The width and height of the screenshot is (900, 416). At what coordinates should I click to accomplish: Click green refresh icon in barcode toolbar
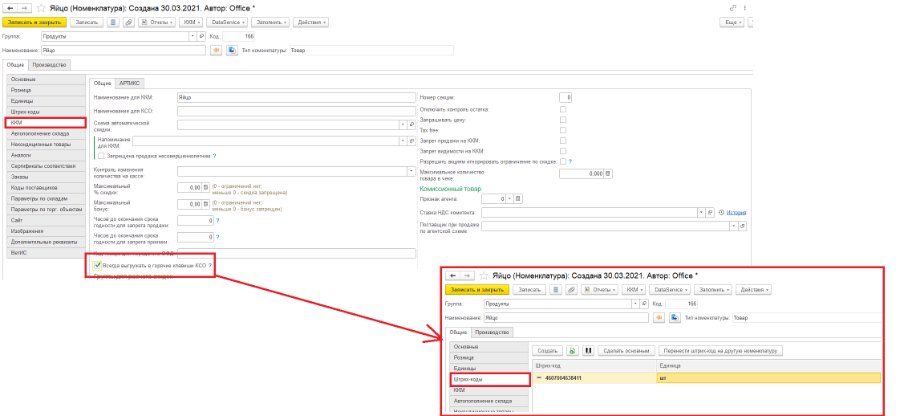pyautogui.click(x=572, y=350)
